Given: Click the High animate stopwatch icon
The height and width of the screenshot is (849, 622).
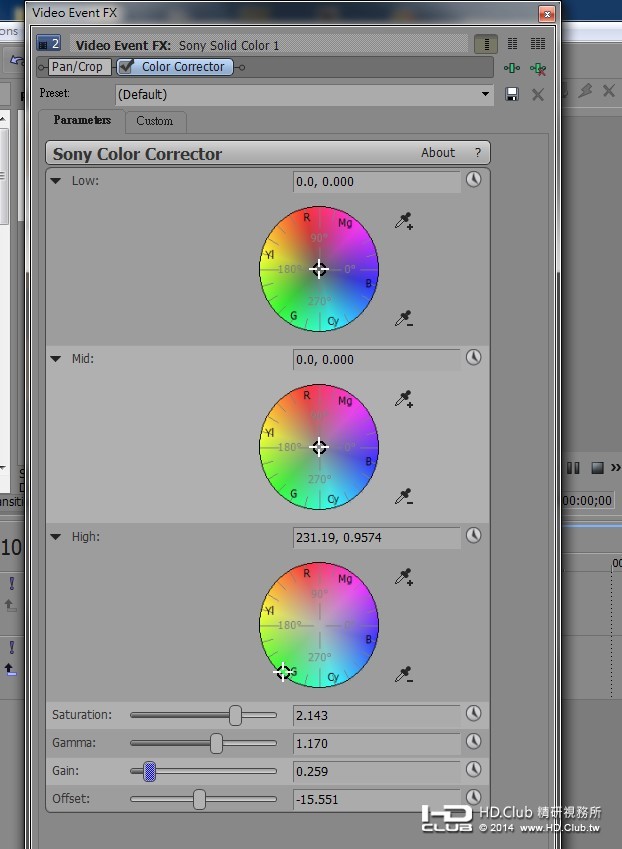Looking at the screenshot, I should (473, 535).
